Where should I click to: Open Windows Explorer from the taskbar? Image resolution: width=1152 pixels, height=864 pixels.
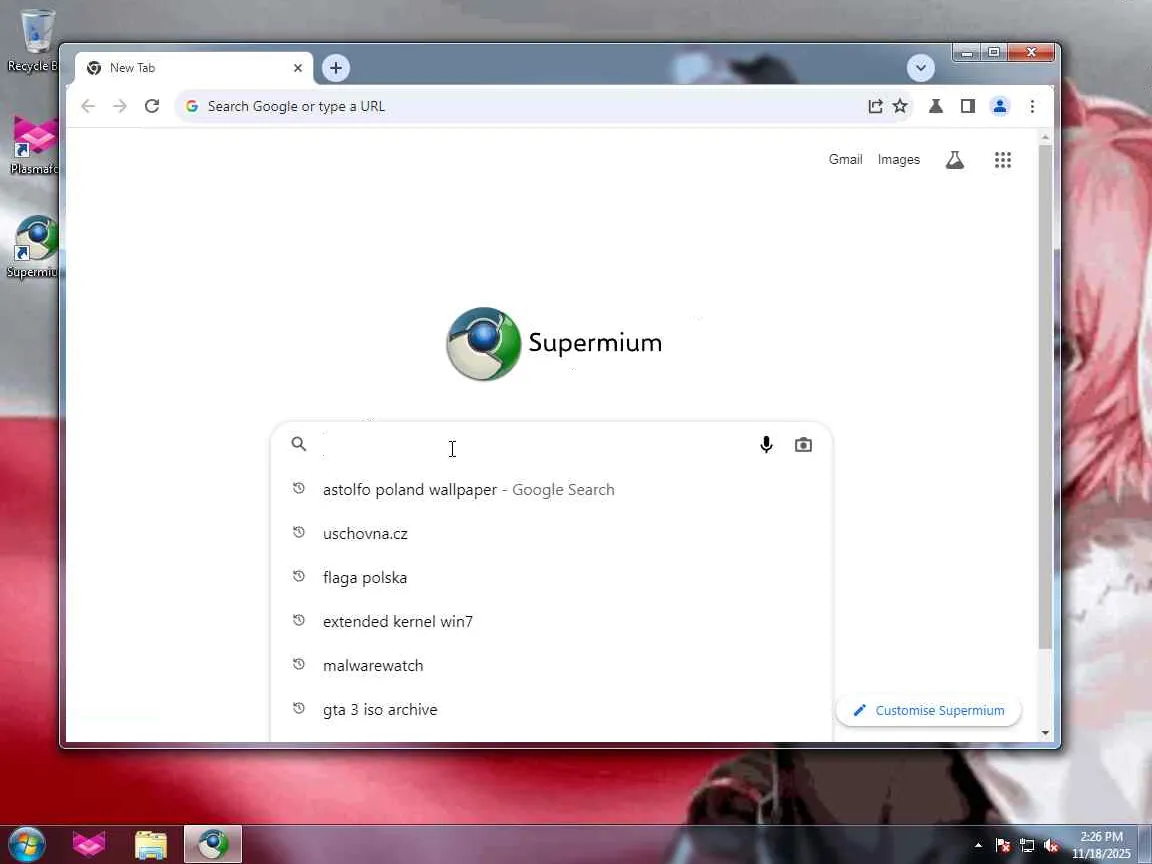click(x=151, y=845)
